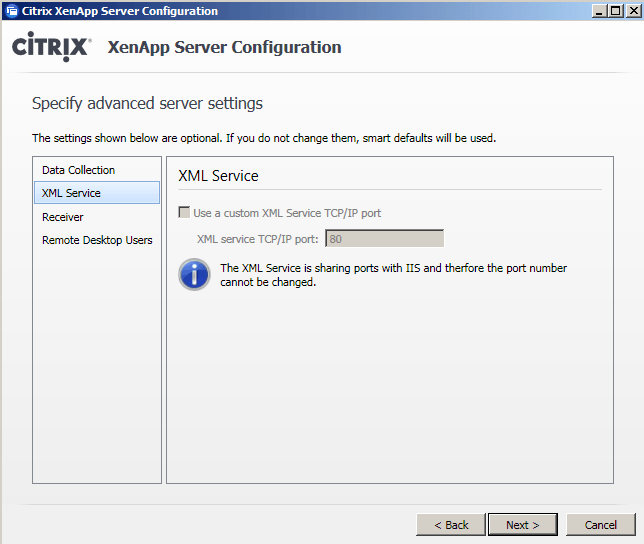Go back with the Back button

(x=450, y=525)
